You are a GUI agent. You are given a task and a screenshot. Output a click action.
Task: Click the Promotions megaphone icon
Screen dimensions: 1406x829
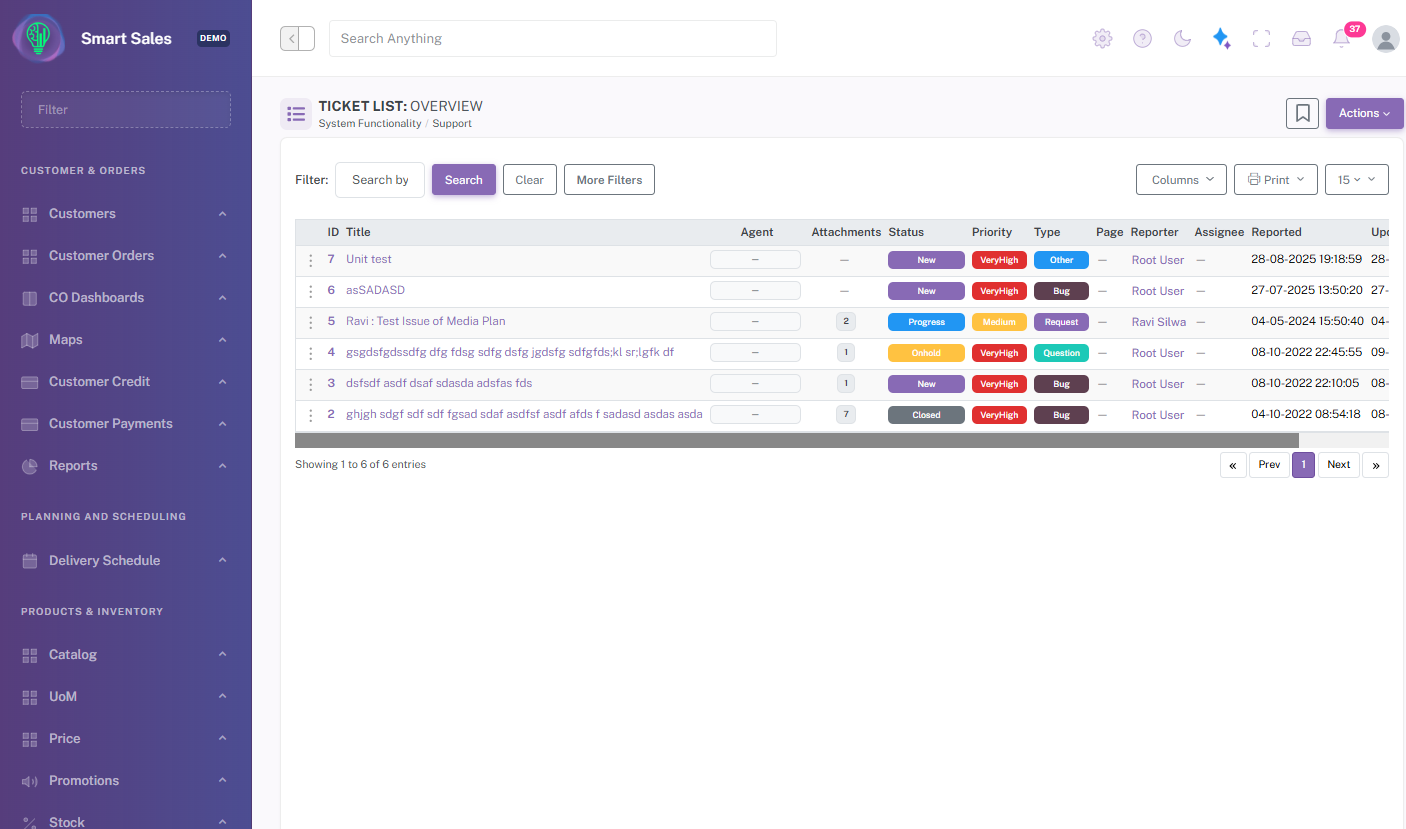click(x=30, y=781)
